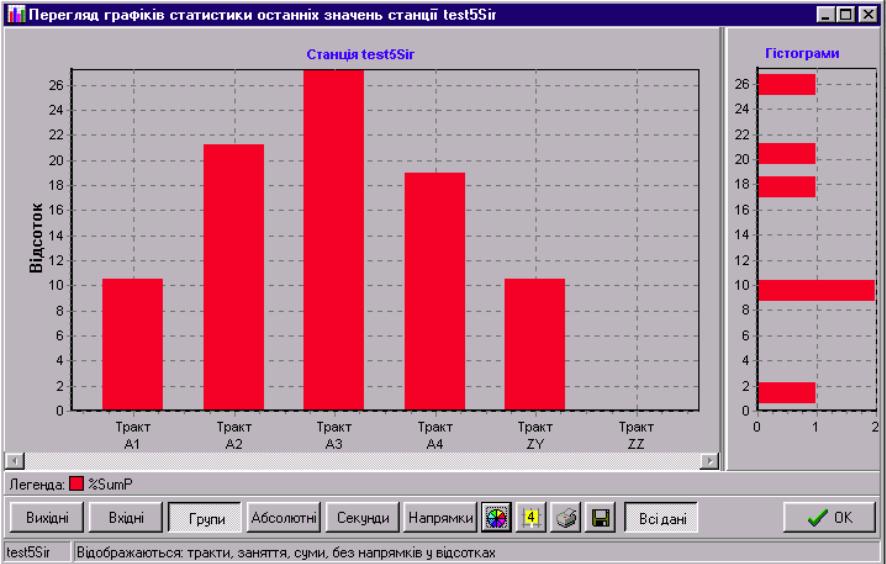Image resolution: width=886 pixels, height=564 pixels.
Task: Click the Тракт A3 axis label
Action: [333, 435]
